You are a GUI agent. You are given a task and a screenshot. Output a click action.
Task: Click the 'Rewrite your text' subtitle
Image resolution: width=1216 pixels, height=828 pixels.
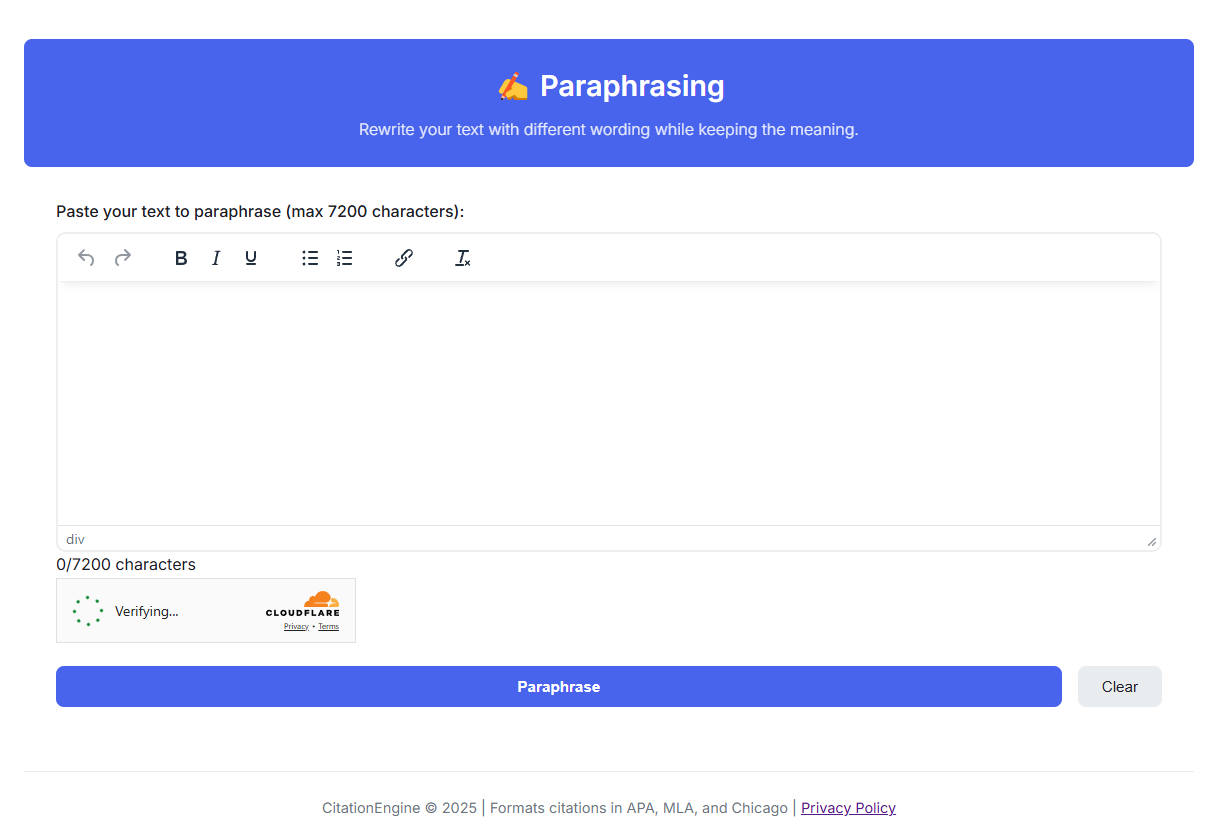pyautogui.click(x=609, y=130)
